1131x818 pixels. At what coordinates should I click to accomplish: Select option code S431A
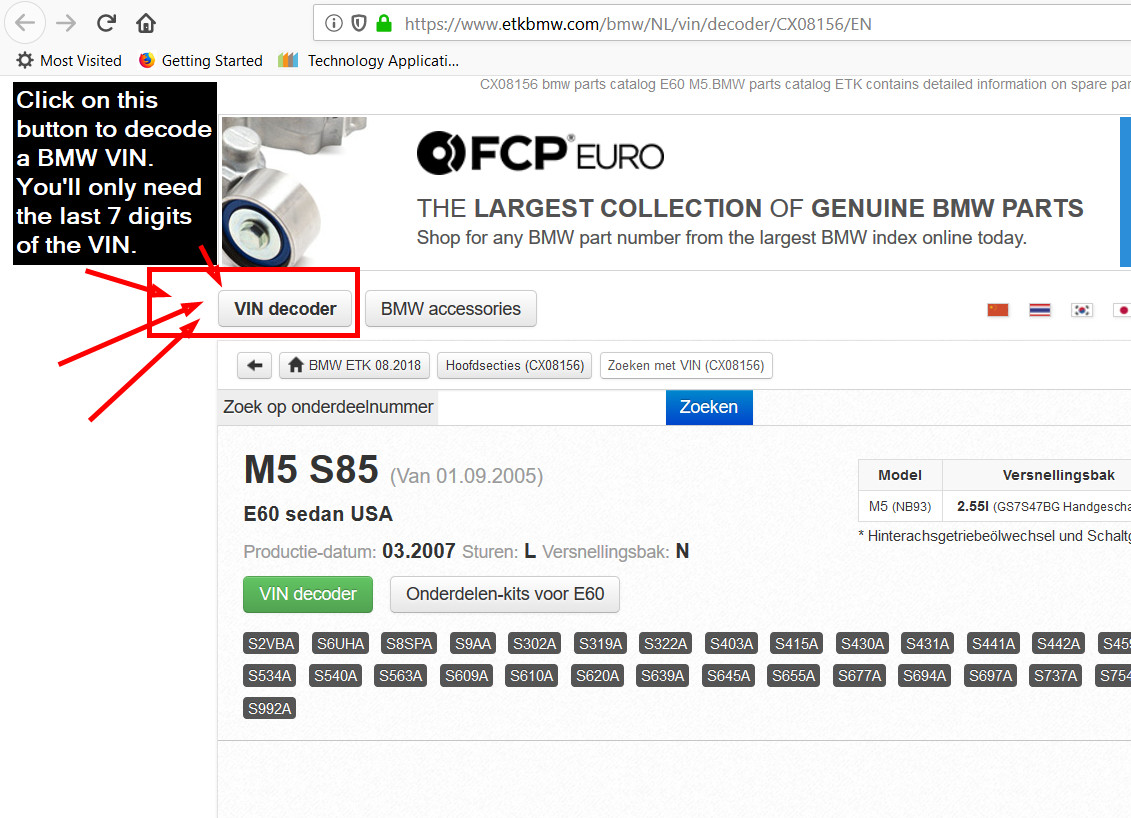(x=928, y=643)
